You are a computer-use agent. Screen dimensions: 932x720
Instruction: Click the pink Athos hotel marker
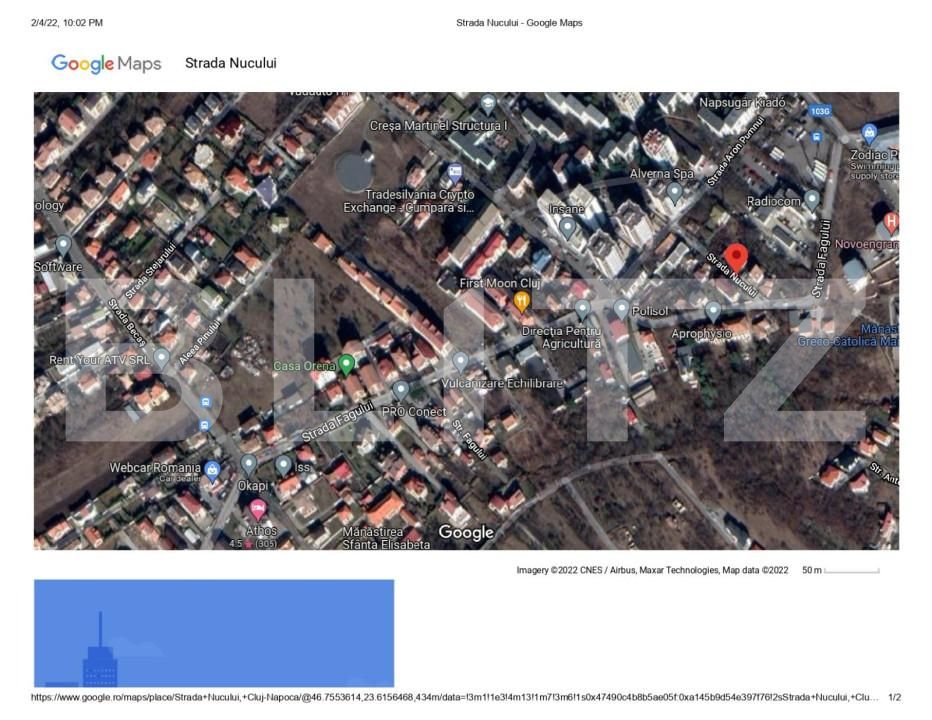(258, 510)
